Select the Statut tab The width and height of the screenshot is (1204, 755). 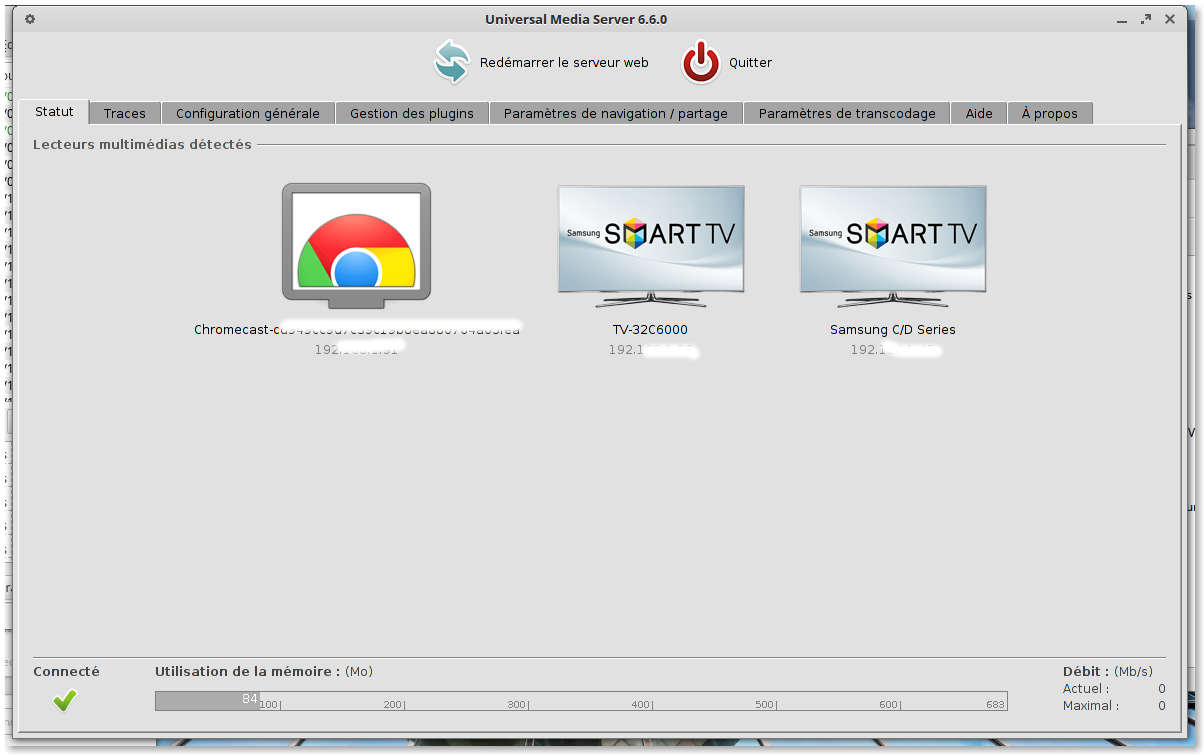point(55,112)
